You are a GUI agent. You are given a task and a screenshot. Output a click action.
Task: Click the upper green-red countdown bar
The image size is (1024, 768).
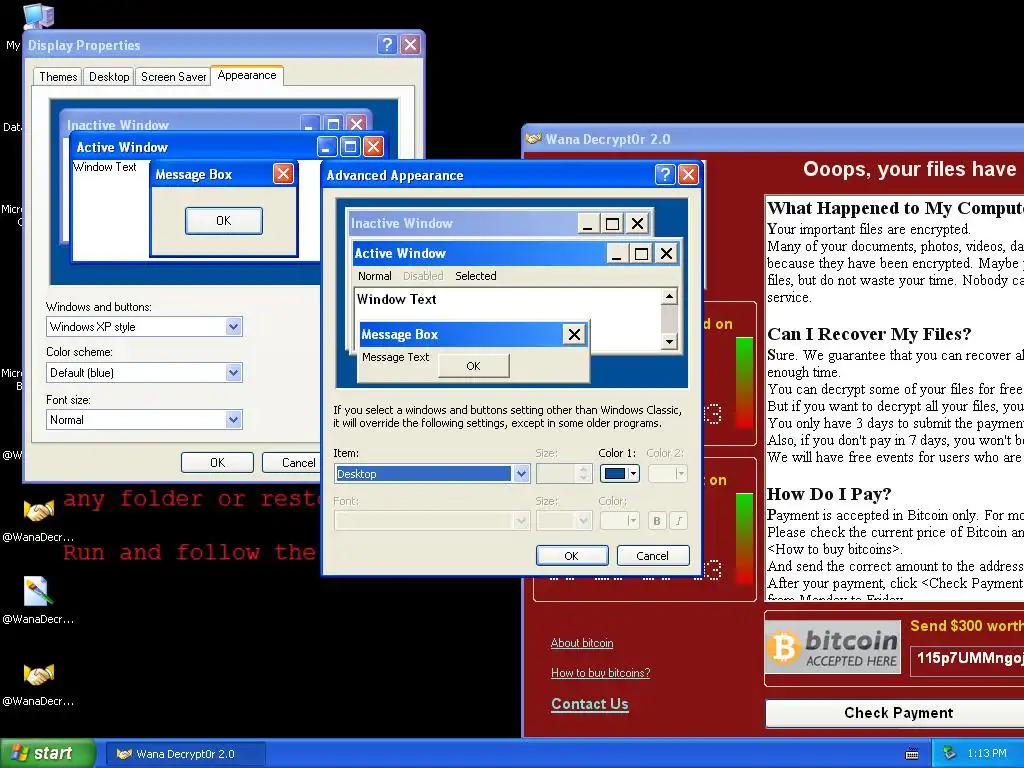point(744,383)
